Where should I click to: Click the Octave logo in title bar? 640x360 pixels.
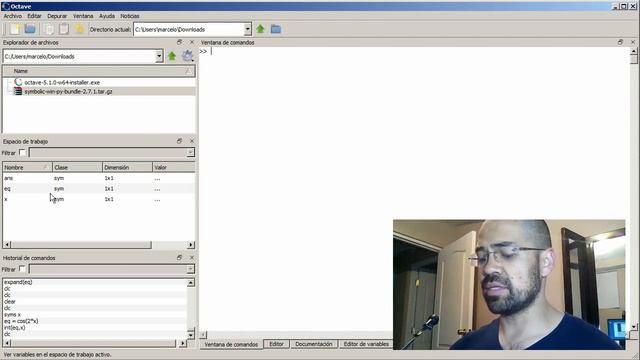5,6
